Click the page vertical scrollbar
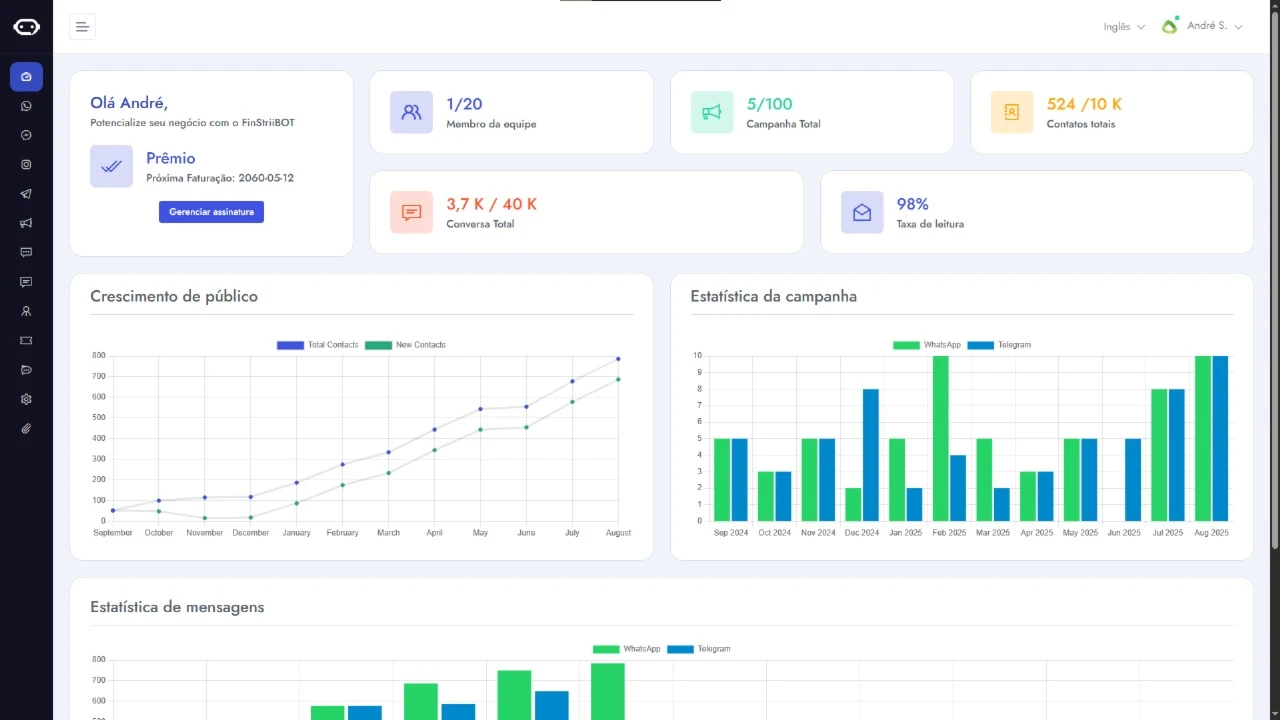Image resolution: width=1280 pixels, height=720 pixels. (1274, 278)
